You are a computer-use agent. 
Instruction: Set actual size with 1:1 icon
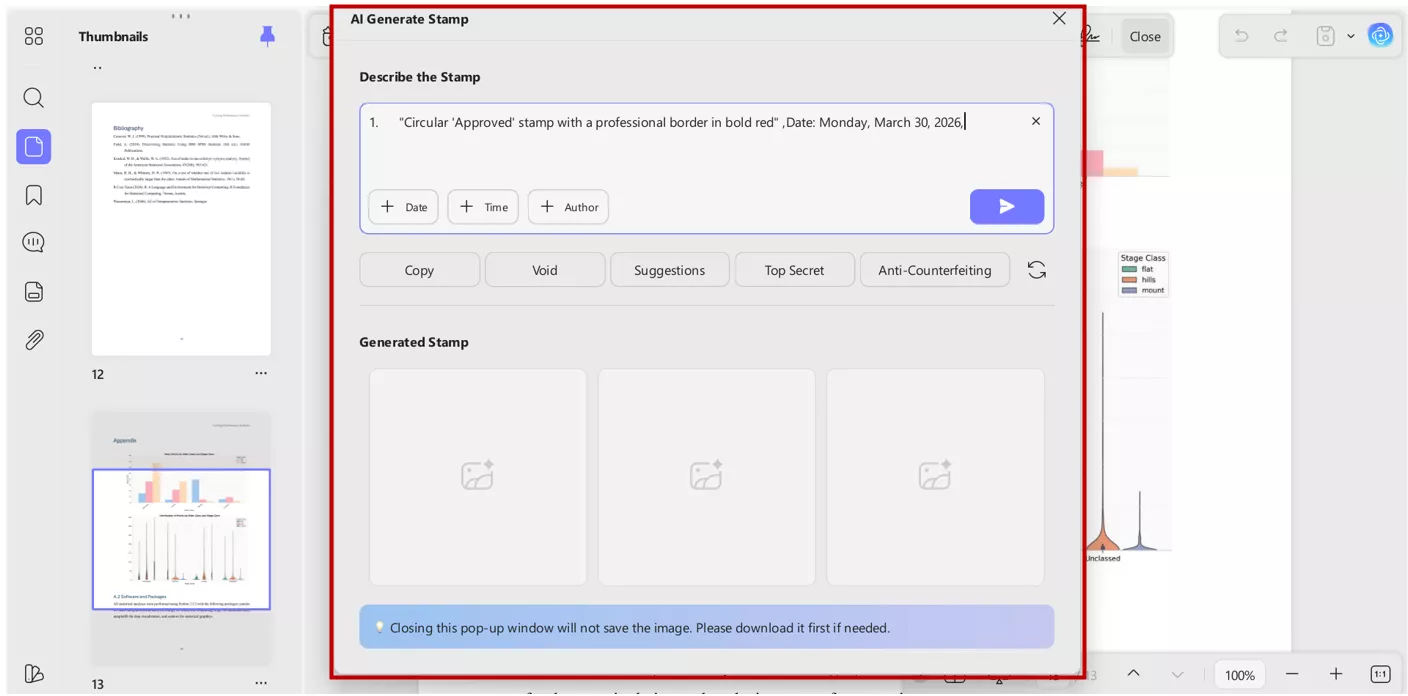1380,674
